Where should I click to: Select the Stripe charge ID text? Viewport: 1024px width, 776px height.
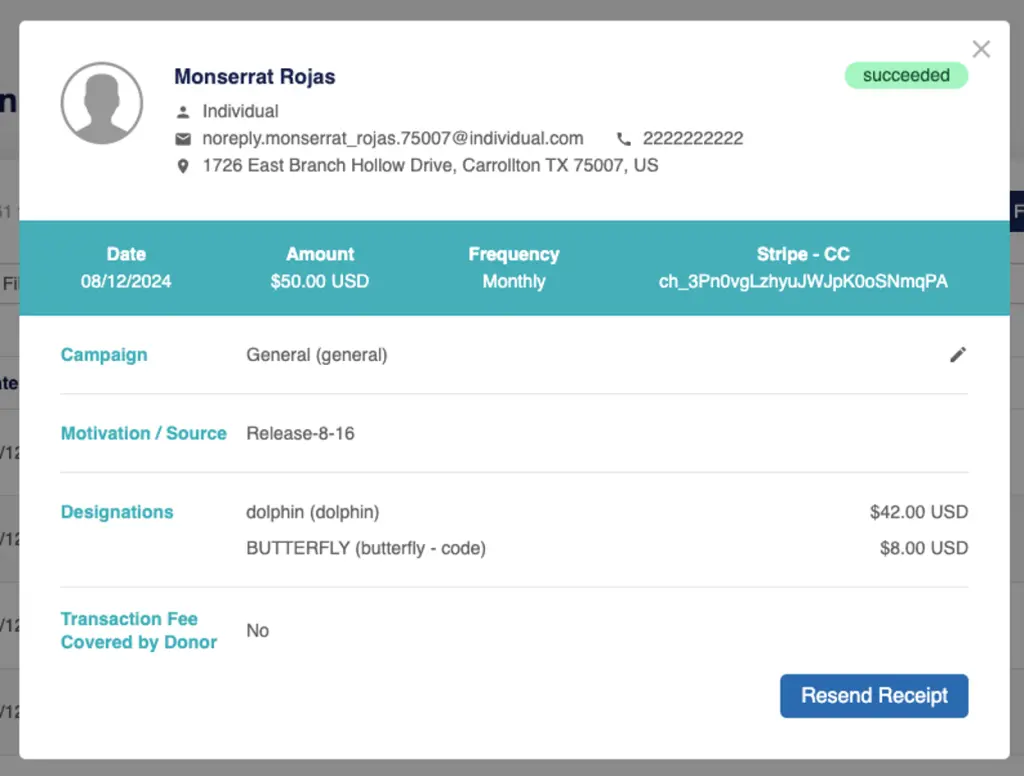pos(802,282)
